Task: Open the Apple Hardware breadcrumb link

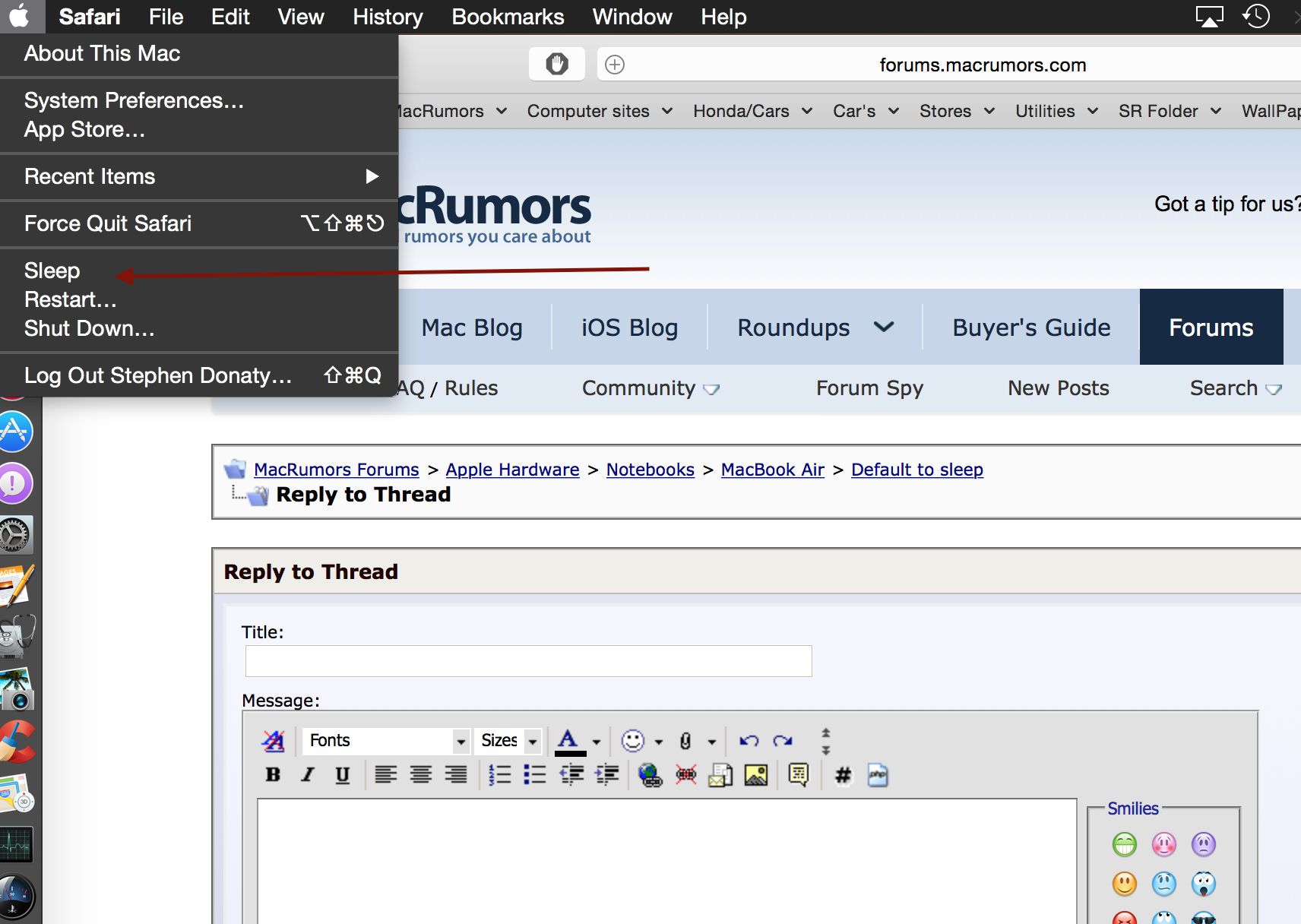Action: point(512,470)
